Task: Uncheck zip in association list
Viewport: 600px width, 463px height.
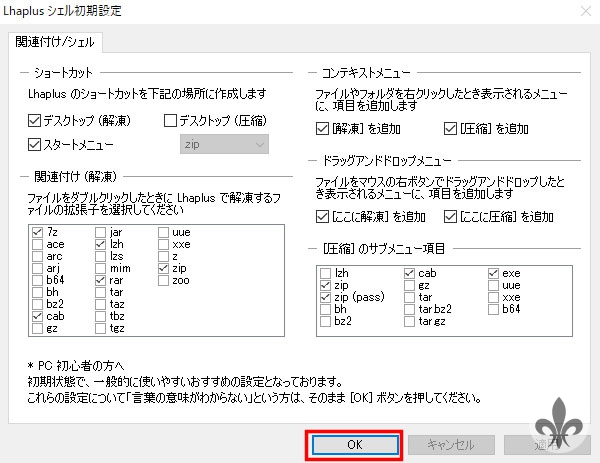Action: 163,268
